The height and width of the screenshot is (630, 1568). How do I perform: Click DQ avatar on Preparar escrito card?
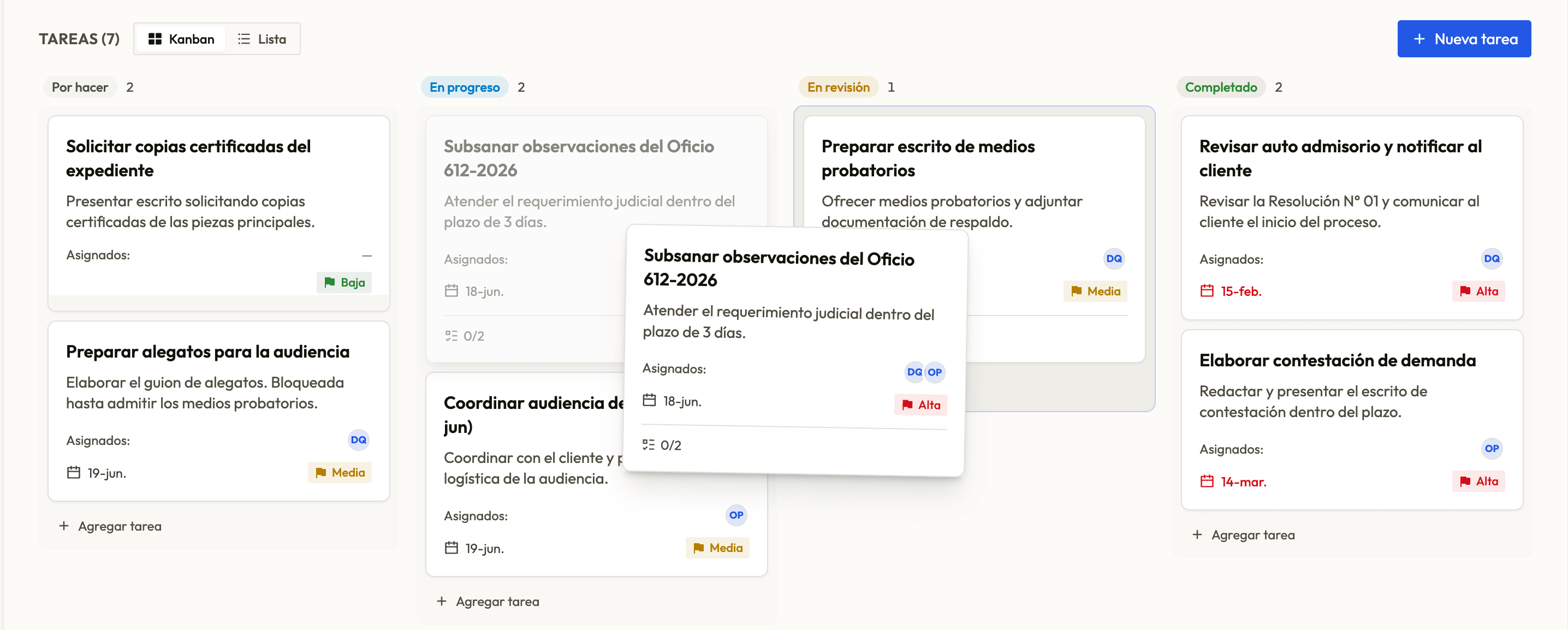coord(1114,259)
